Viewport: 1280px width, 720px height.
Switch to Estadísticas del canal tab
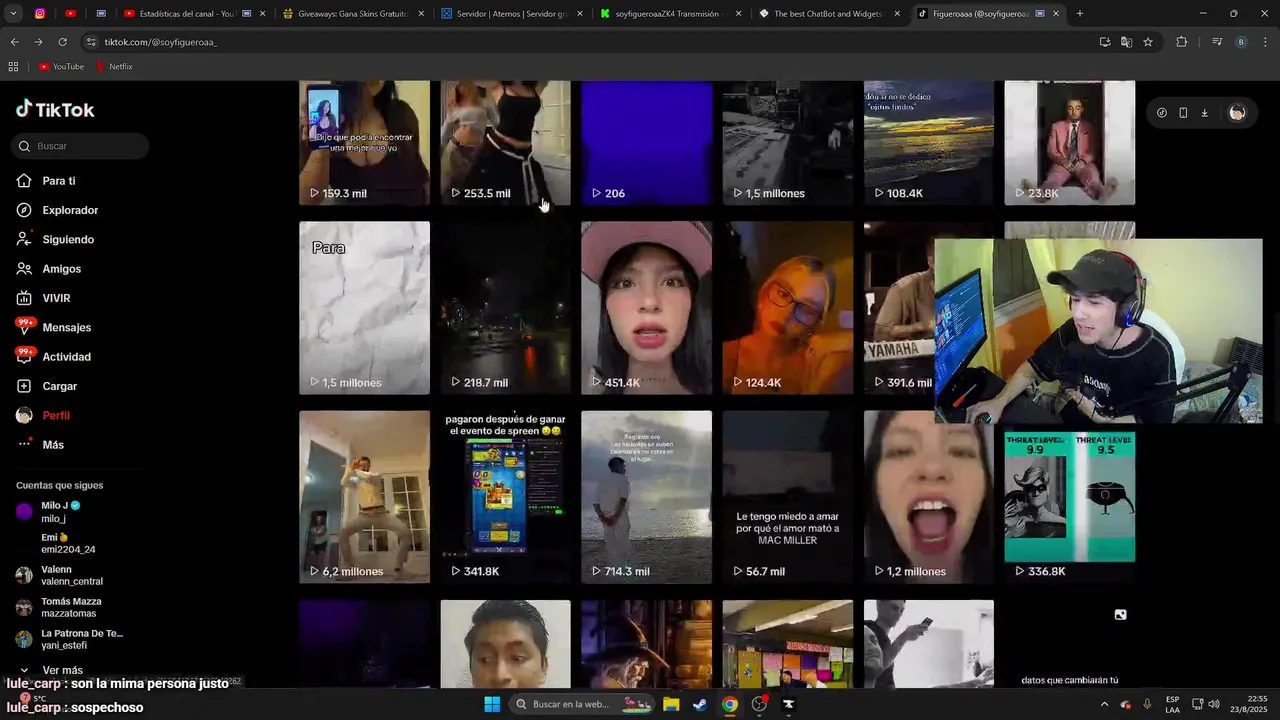pos(194,14)
